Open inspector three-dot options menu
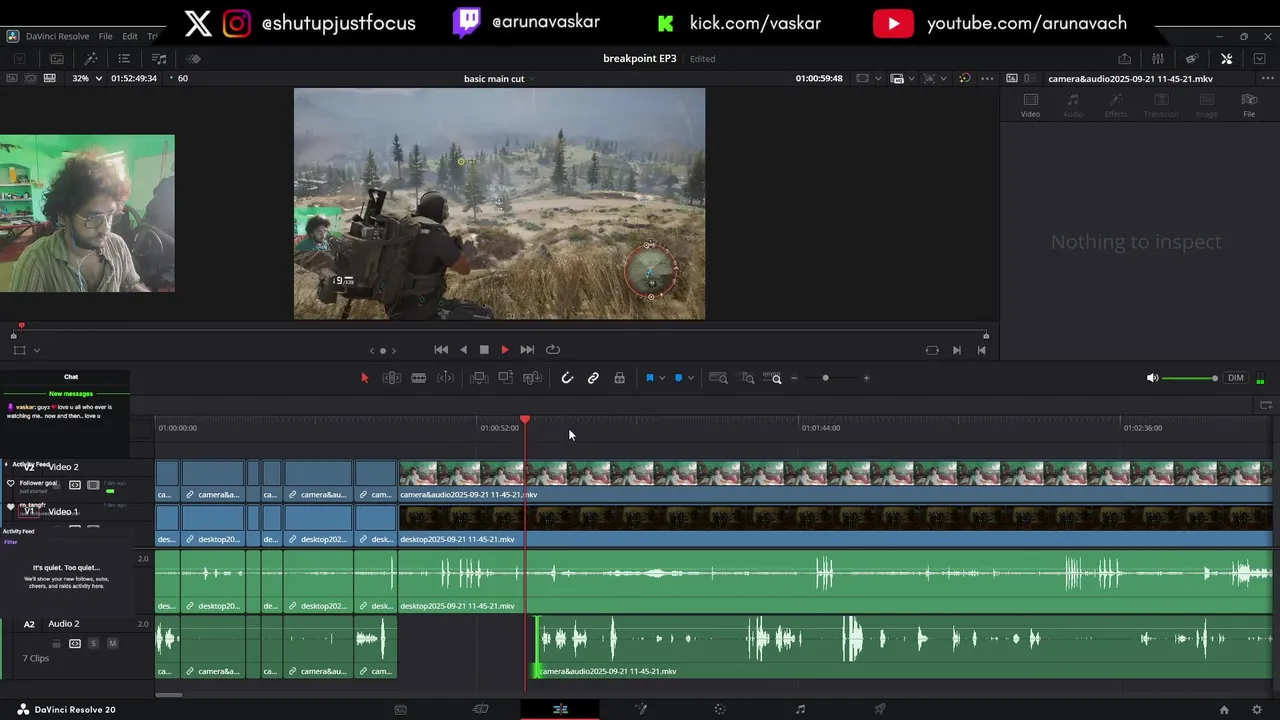The width and height of the screenshot is (1280, 720). click(x=1266, y=78)
